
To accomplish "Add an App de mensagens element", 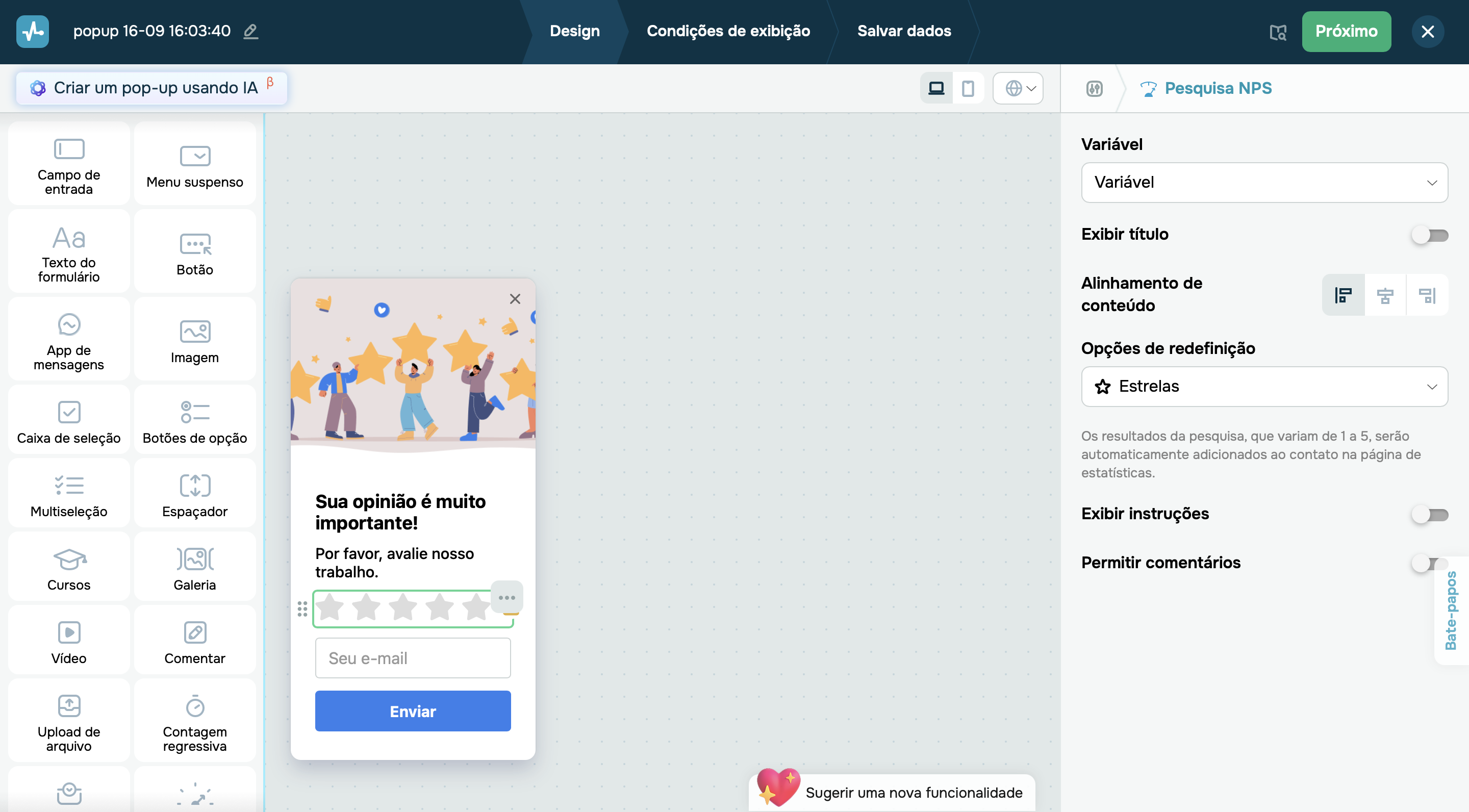I will click(x=68, y=339).
